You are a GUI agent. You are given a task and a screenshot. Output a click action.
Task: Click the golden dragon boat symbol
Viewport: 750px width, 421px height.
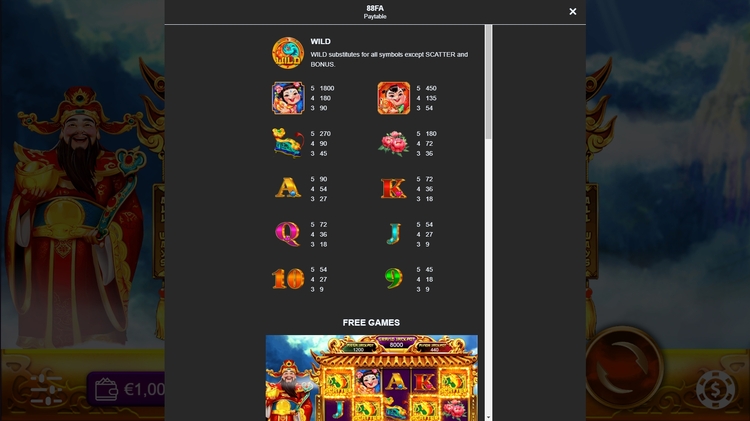(x=288, y=143)
